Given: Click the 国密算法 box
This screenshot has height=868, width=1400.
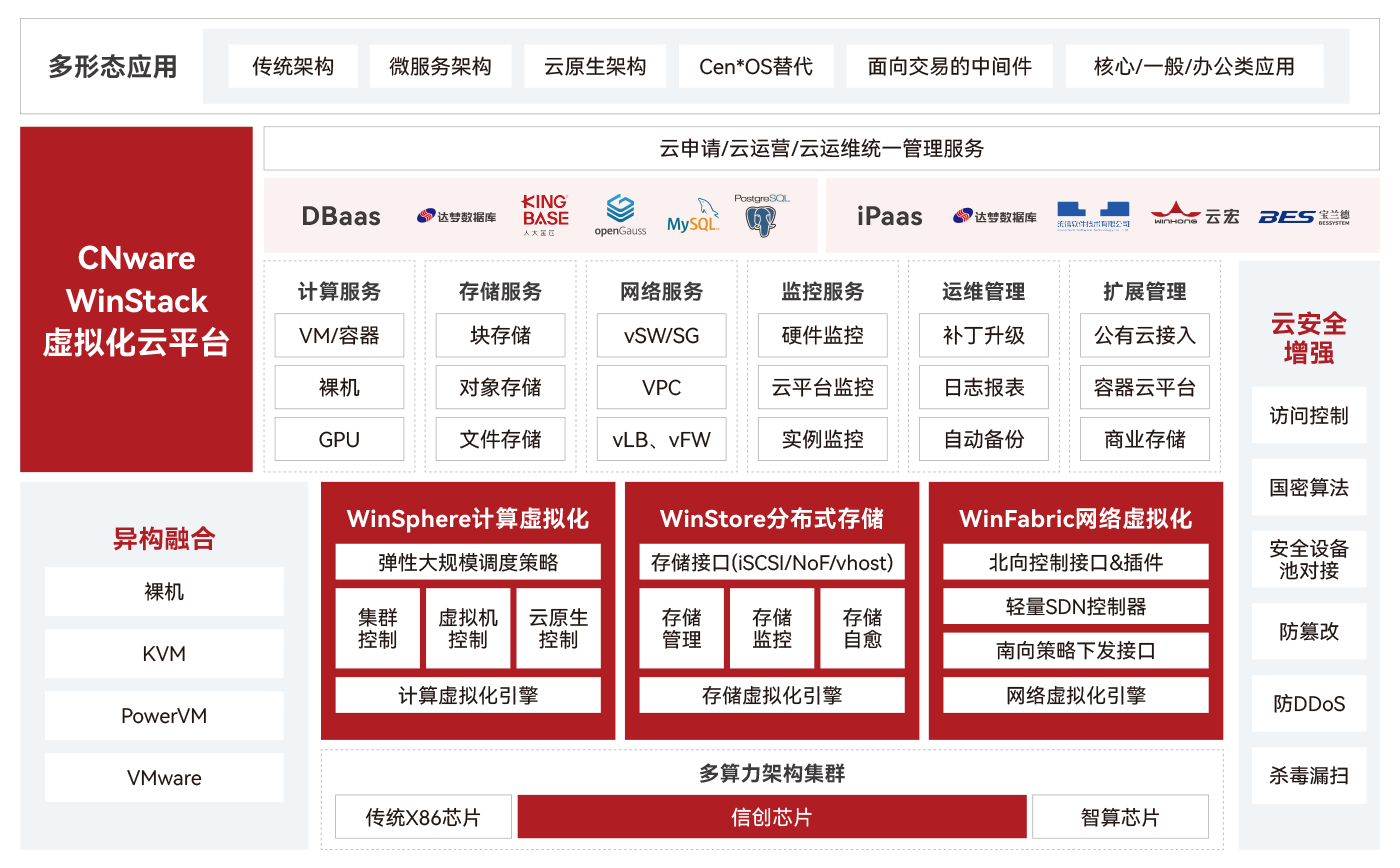Looking at the screenshot, I should pyautogui.click(x=1309, y=487).
